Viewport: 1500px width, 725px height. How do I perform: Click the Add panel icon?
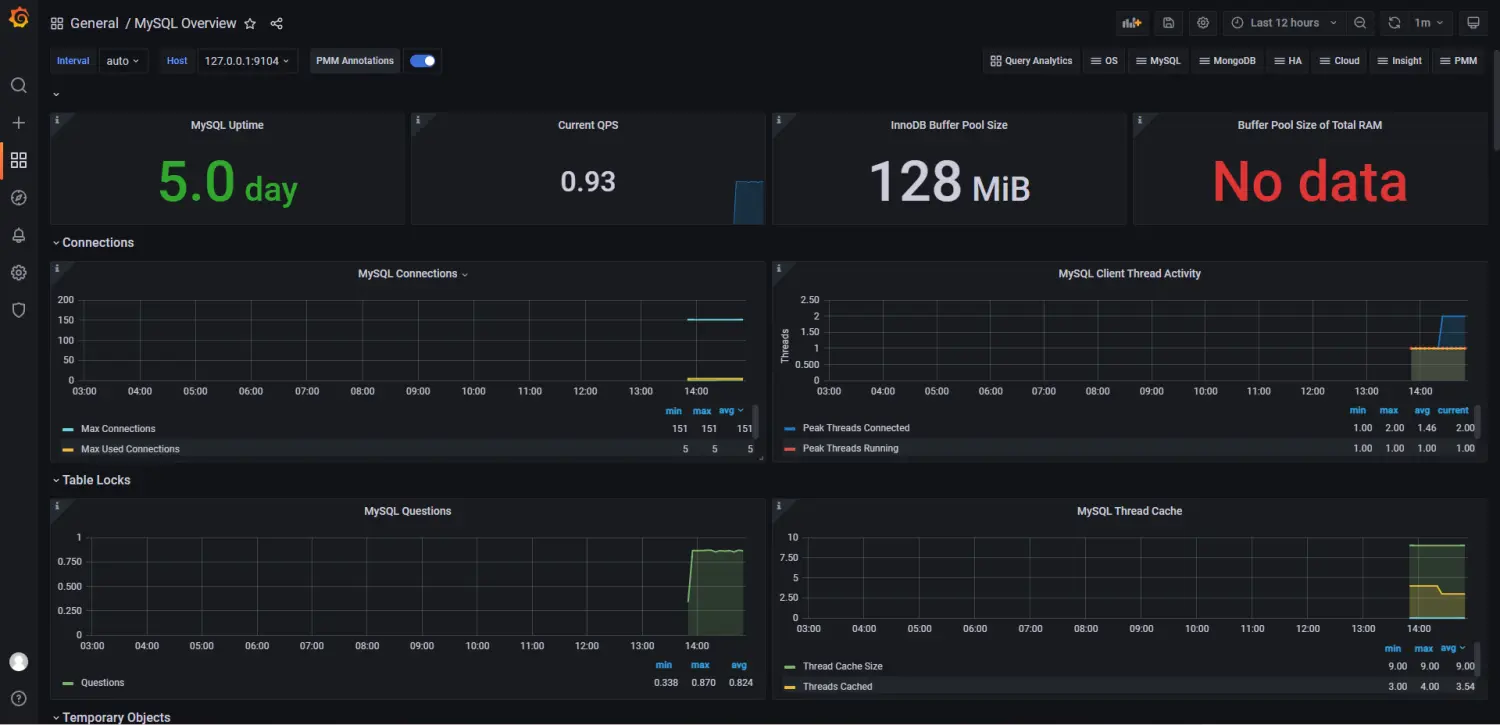click(1131, 23)
